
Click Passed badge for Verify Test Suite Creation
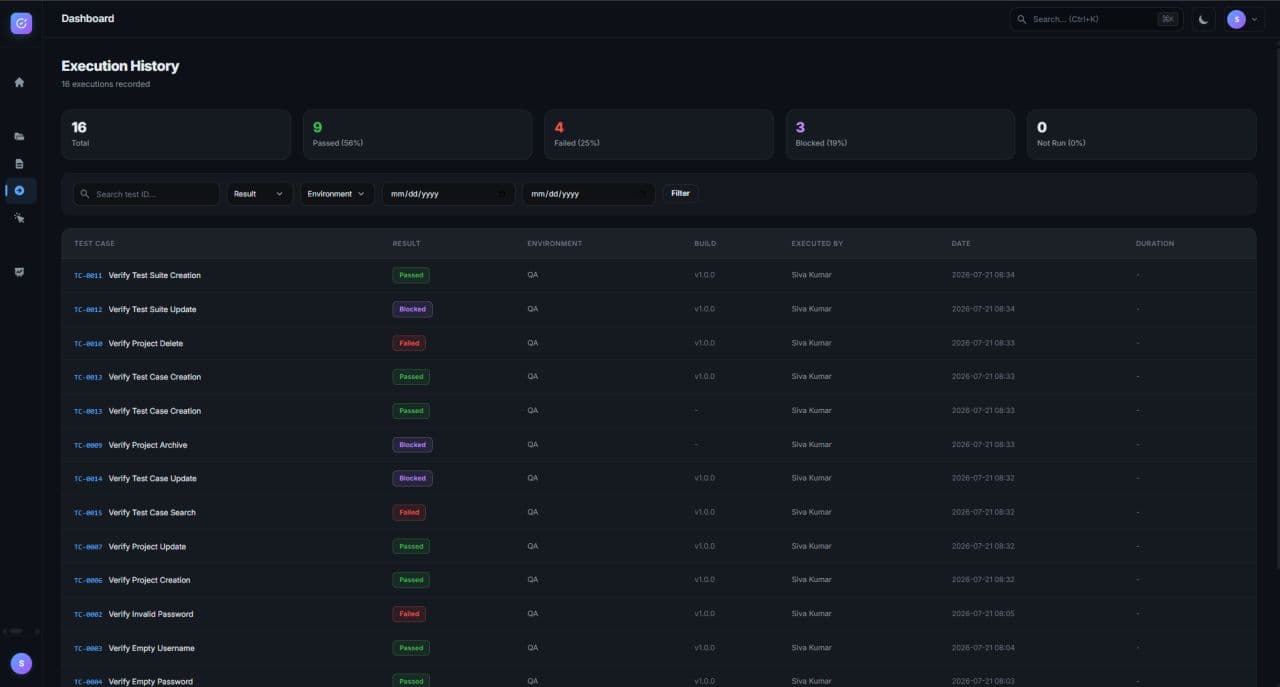[x=411, y=275]
